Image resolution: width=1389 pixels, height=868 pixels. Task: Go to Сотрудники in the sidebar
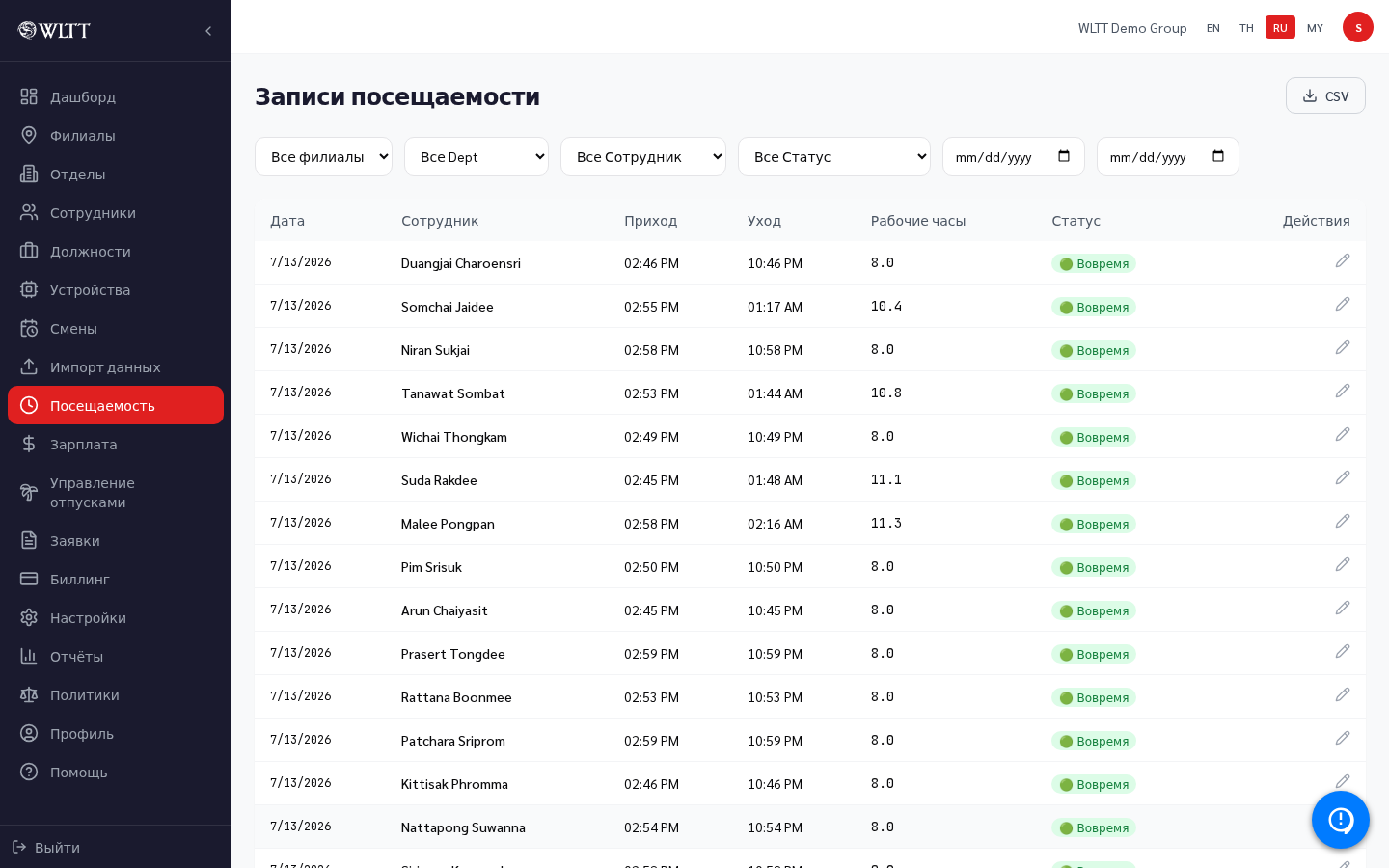coord(116,212)
